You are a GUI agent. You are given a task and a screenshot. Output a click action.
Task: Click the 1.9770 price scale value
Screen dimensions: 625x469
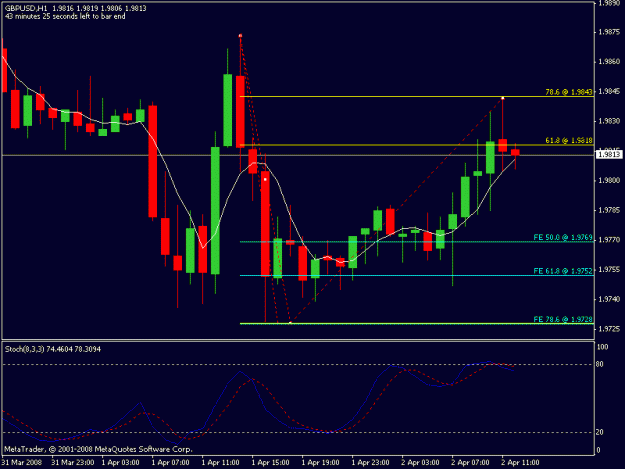point(609,240)
